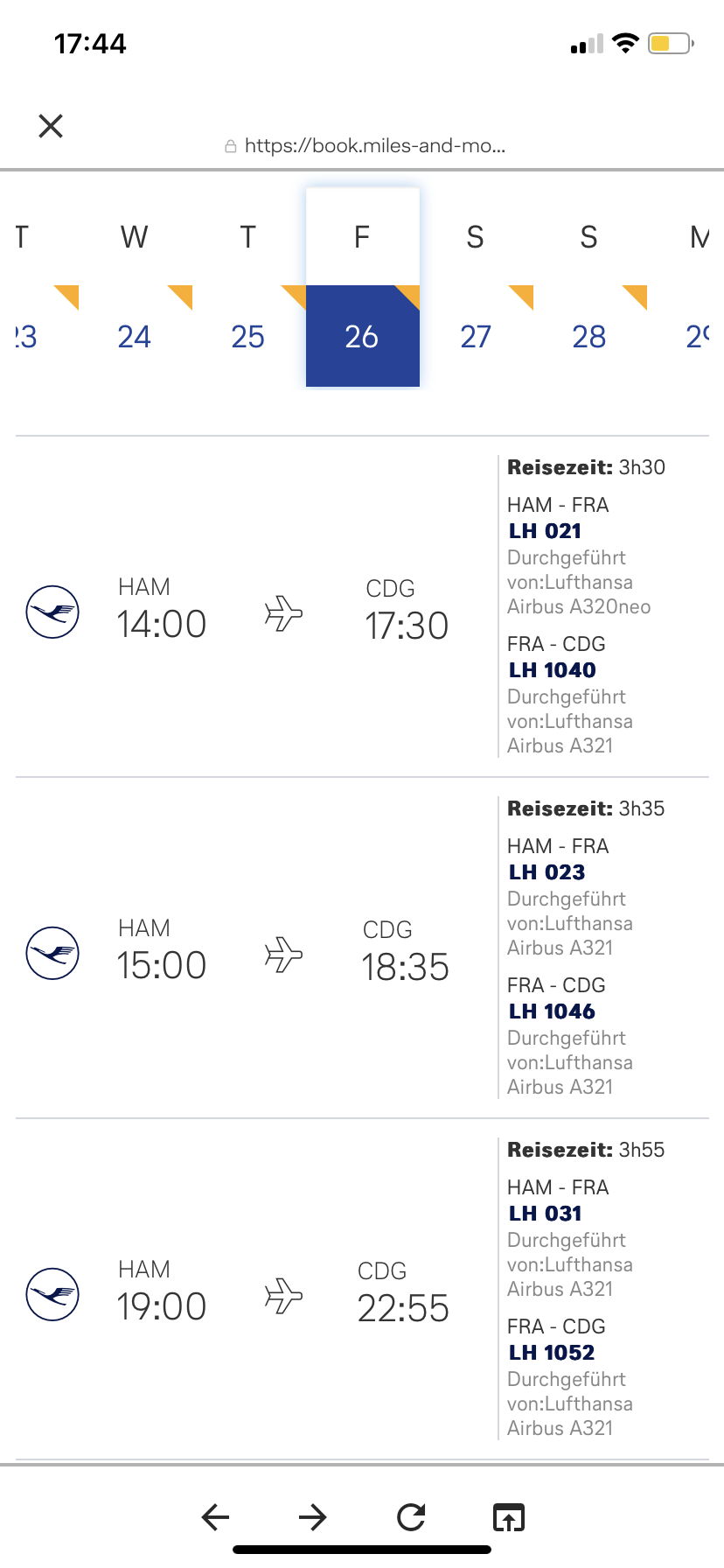Tap Lufthansa logo of 15:00 flight
Screen dimensions: 724x1568
coord(52,953)
